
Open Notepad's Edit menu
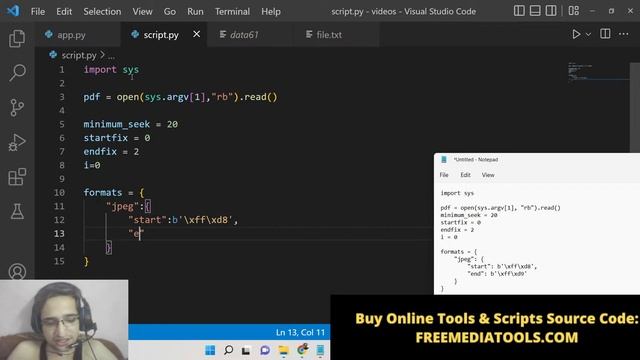click(465, 175)
